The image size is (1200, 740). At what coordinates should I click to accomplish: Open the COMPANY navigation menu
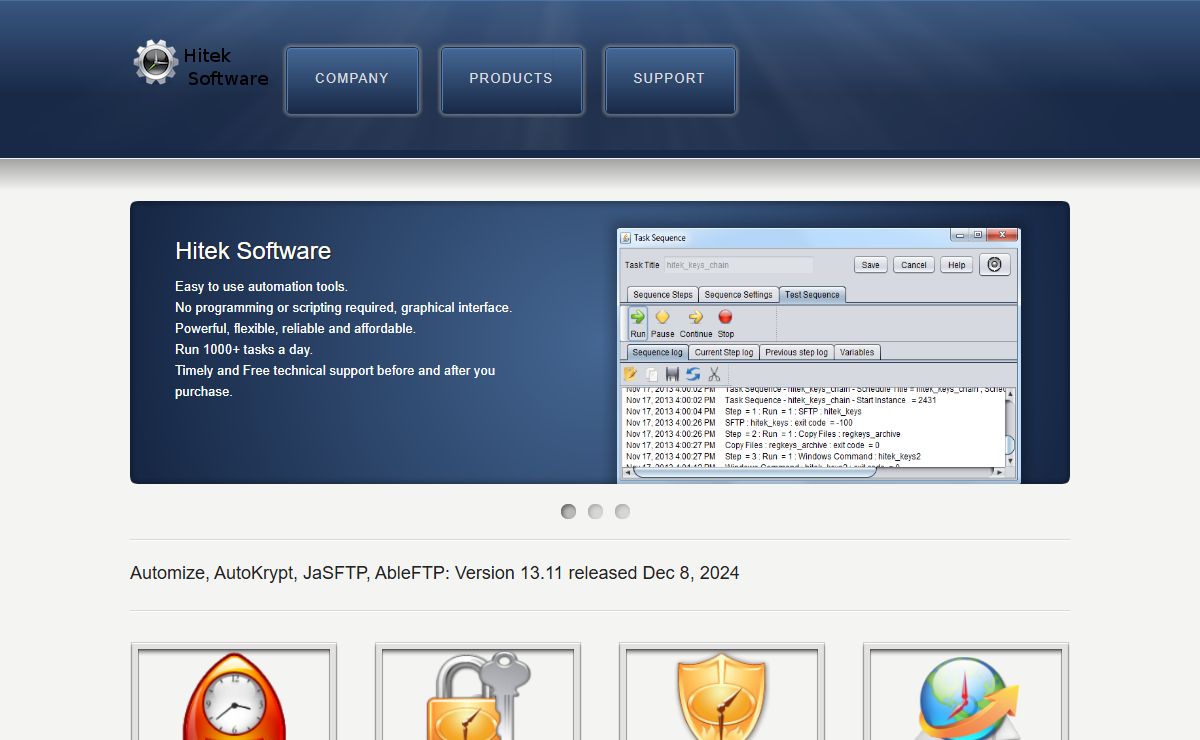(352, 79)
